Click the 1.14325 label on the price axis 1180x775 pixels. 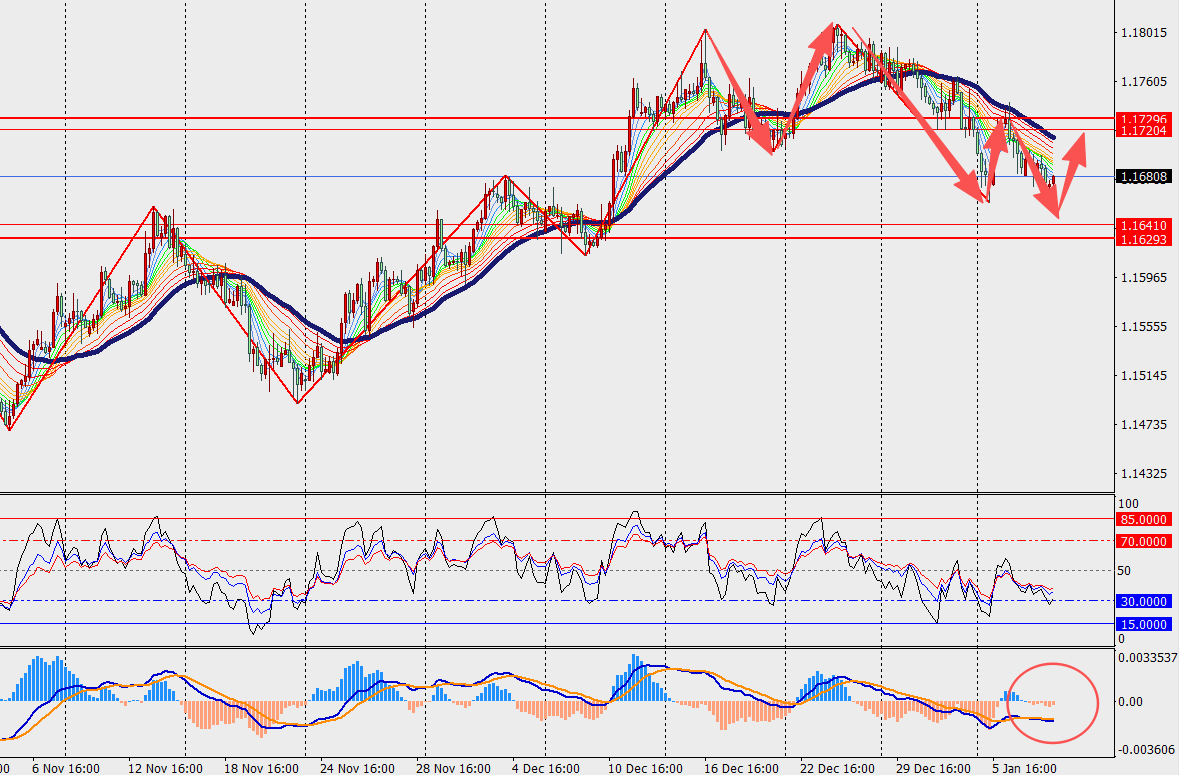coord(1142,473)
